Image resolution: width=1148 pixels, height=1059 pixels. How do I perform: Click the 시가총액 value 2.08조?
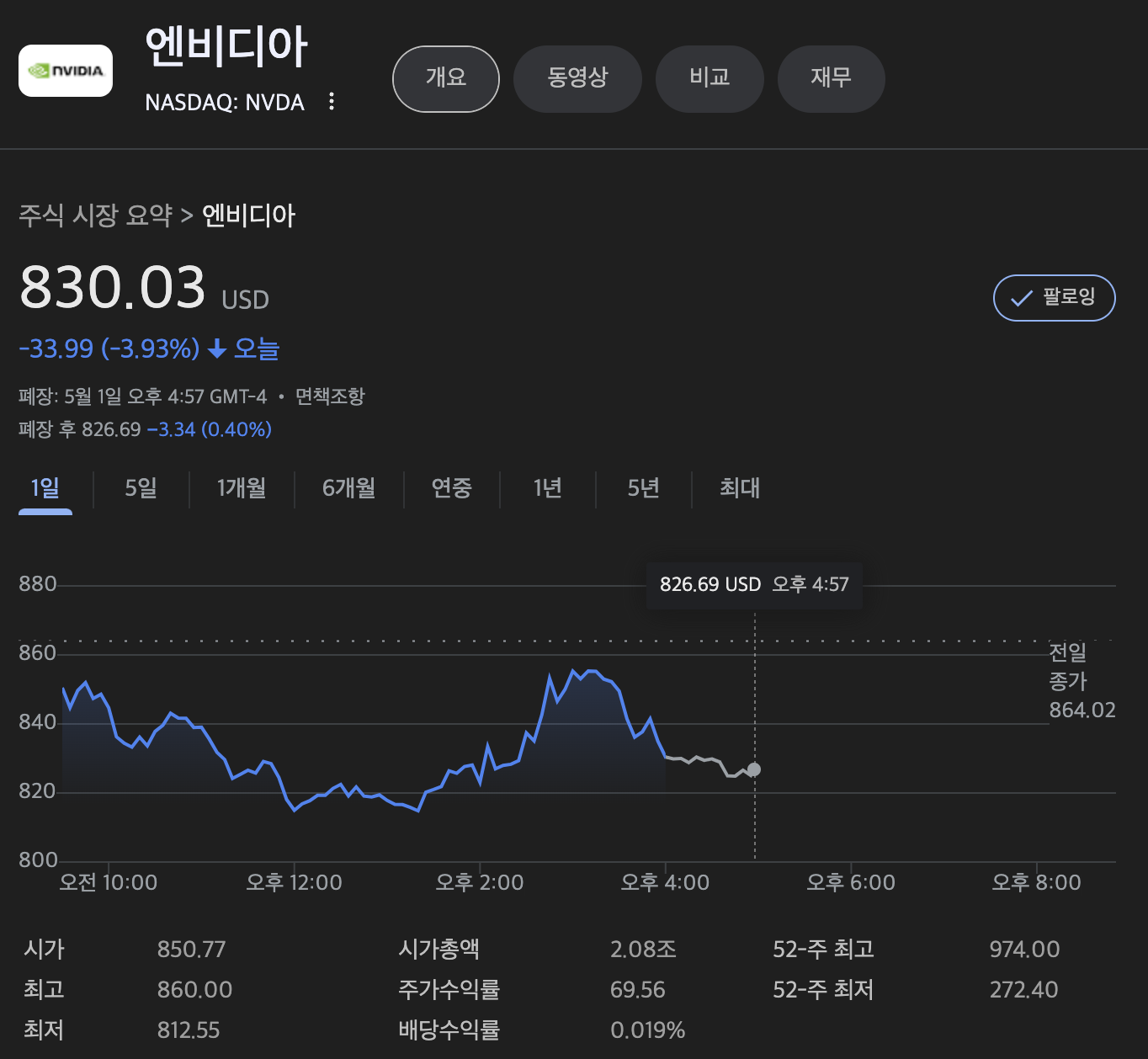[x=643, y=950]
